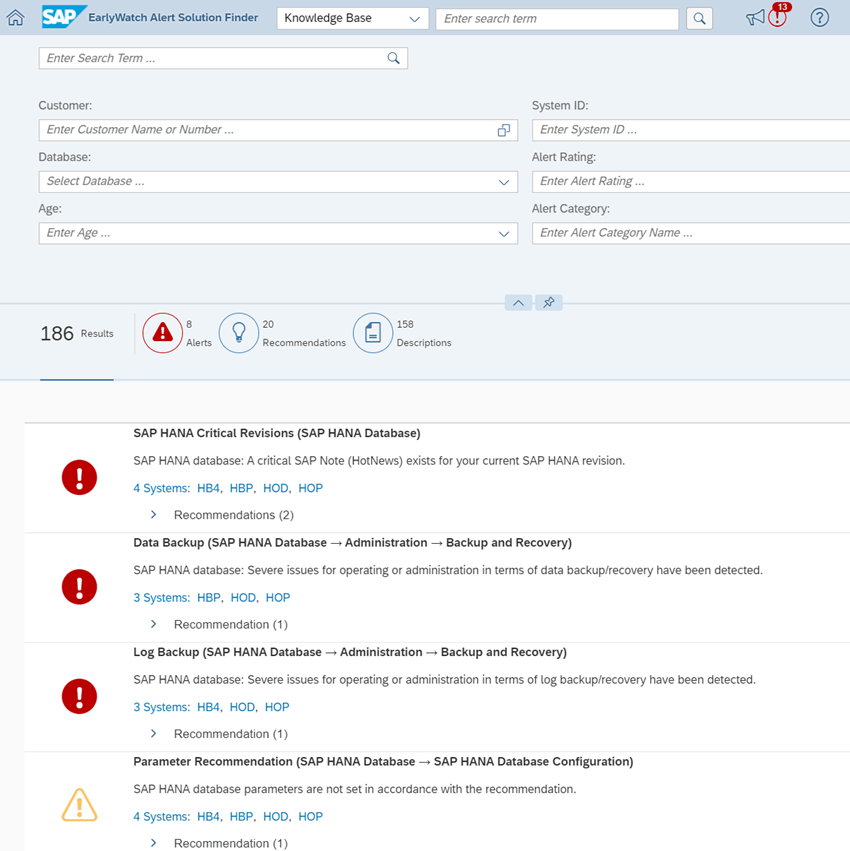Go to the Home icon
Screen dimensions: 850x851
tap(15, 18)
